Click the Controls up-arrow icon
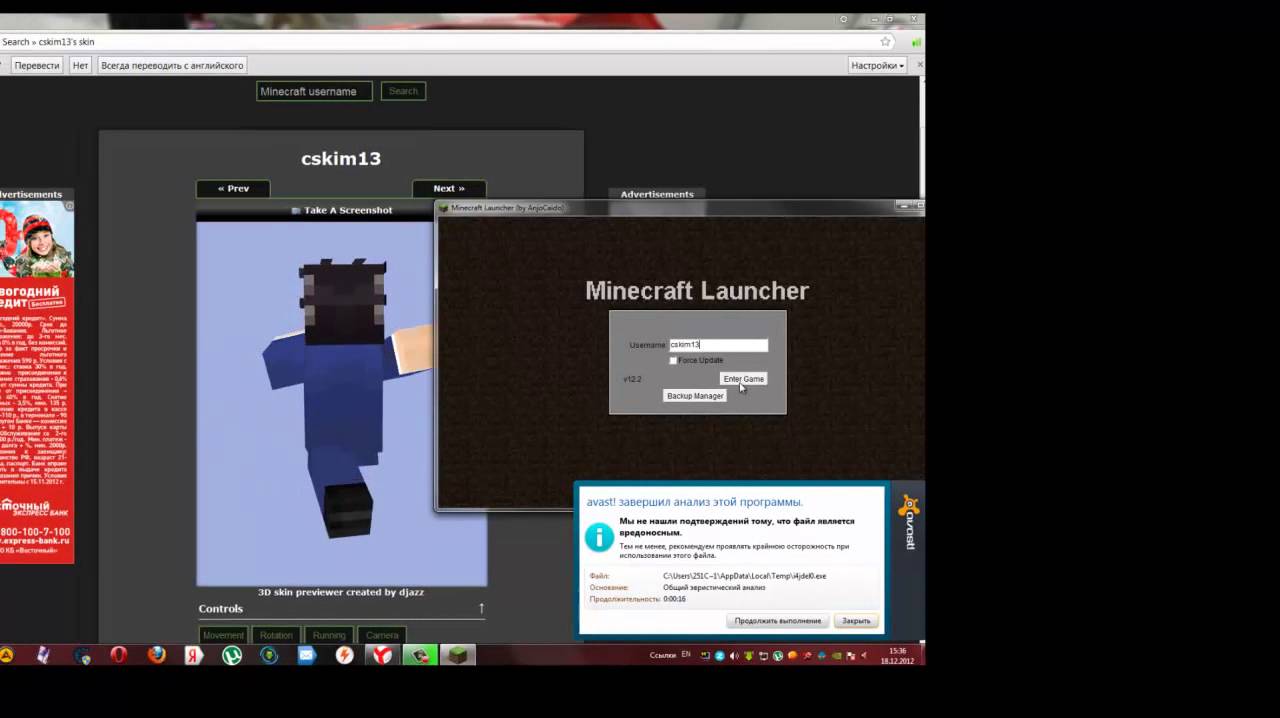Screen dimensions: 1280x718 click(x=481, y=608)
